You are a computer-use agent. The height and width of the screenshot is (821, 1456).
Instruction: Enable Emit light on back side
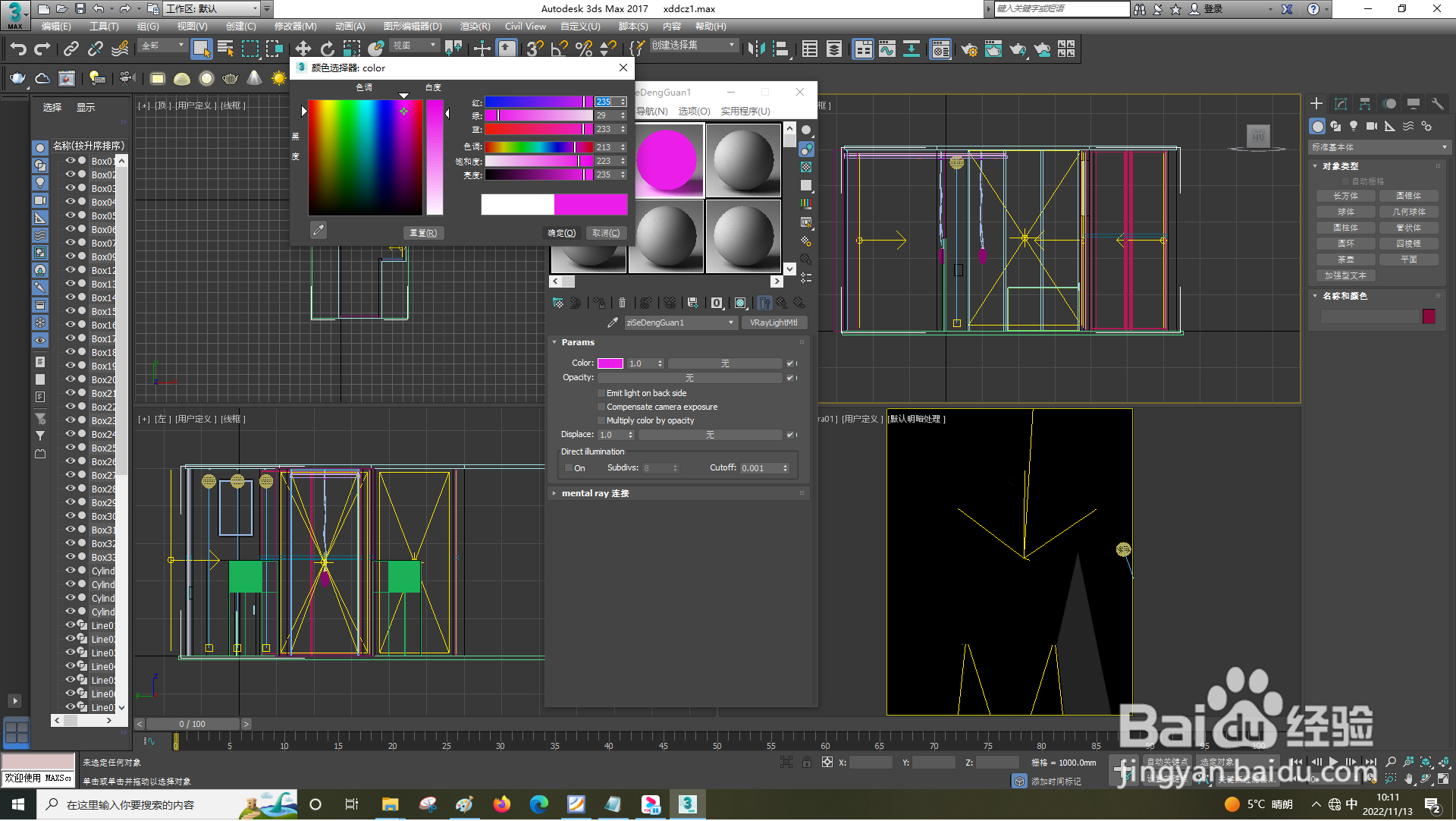pyautogui.click(x=601, y=393)
